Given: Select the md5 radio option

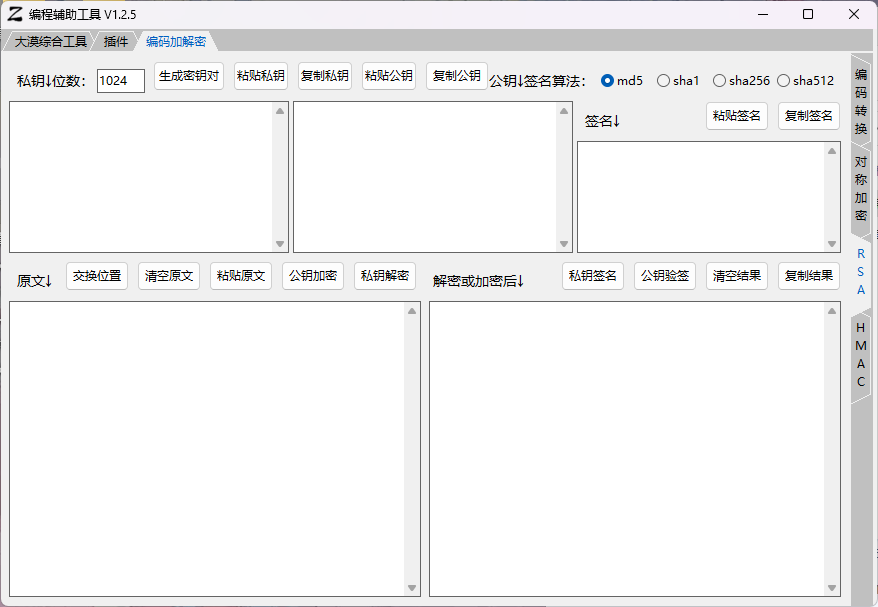Looking at the screenshot, I should (x=608, y=81).
